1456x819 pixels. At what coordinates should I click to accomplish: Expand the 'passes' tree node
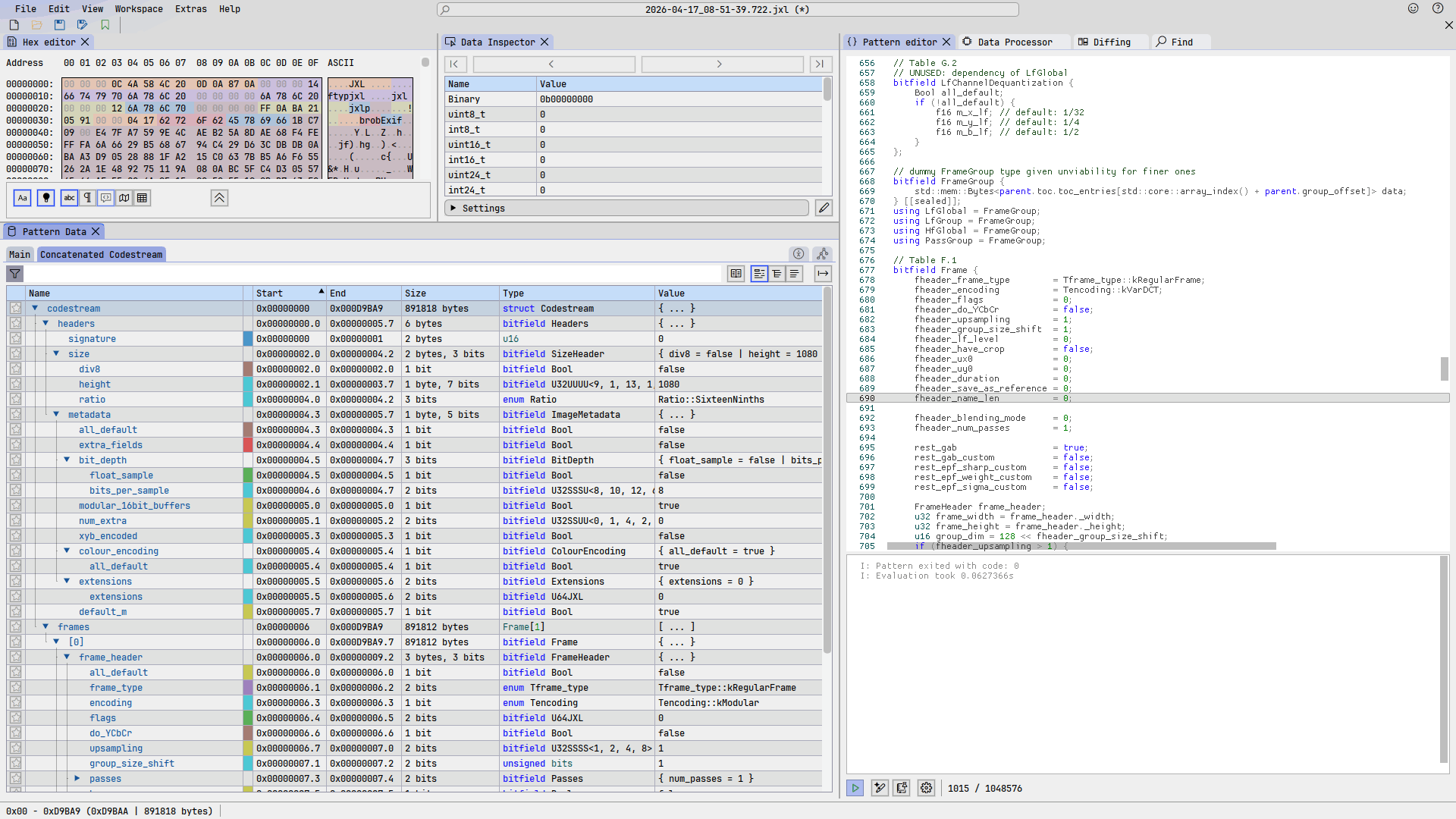(77, 779)
